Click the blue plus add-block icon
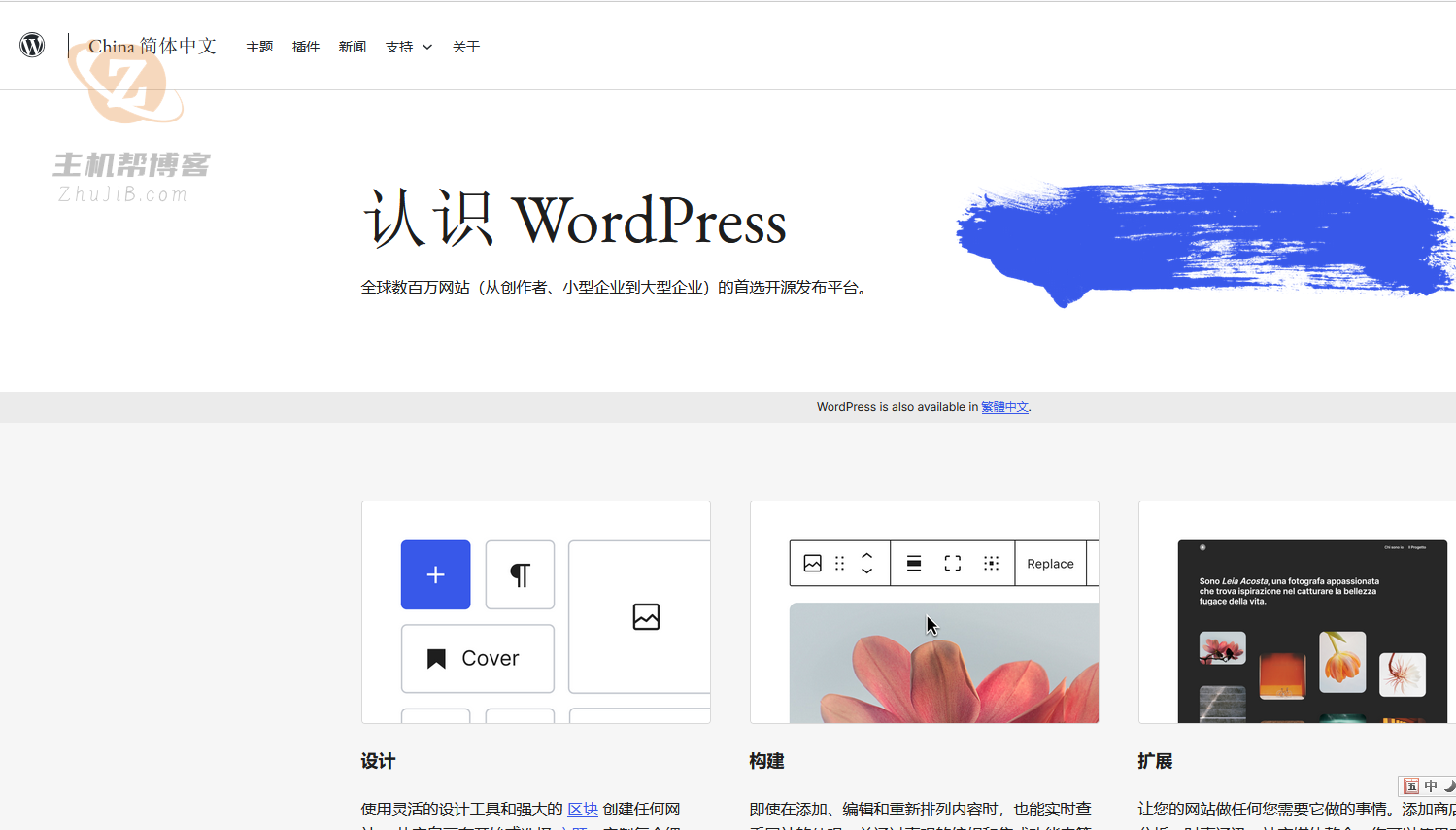1456x830 pixels. tap(436, 574)
